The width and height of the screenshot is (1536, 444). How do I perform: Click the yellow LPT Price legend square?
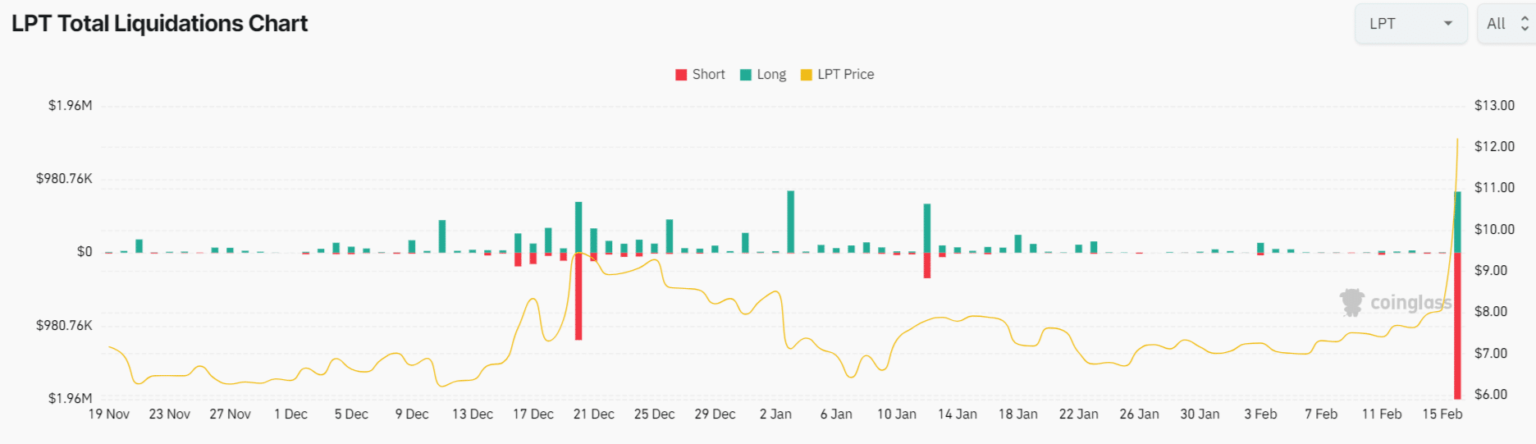click(807, 75)
